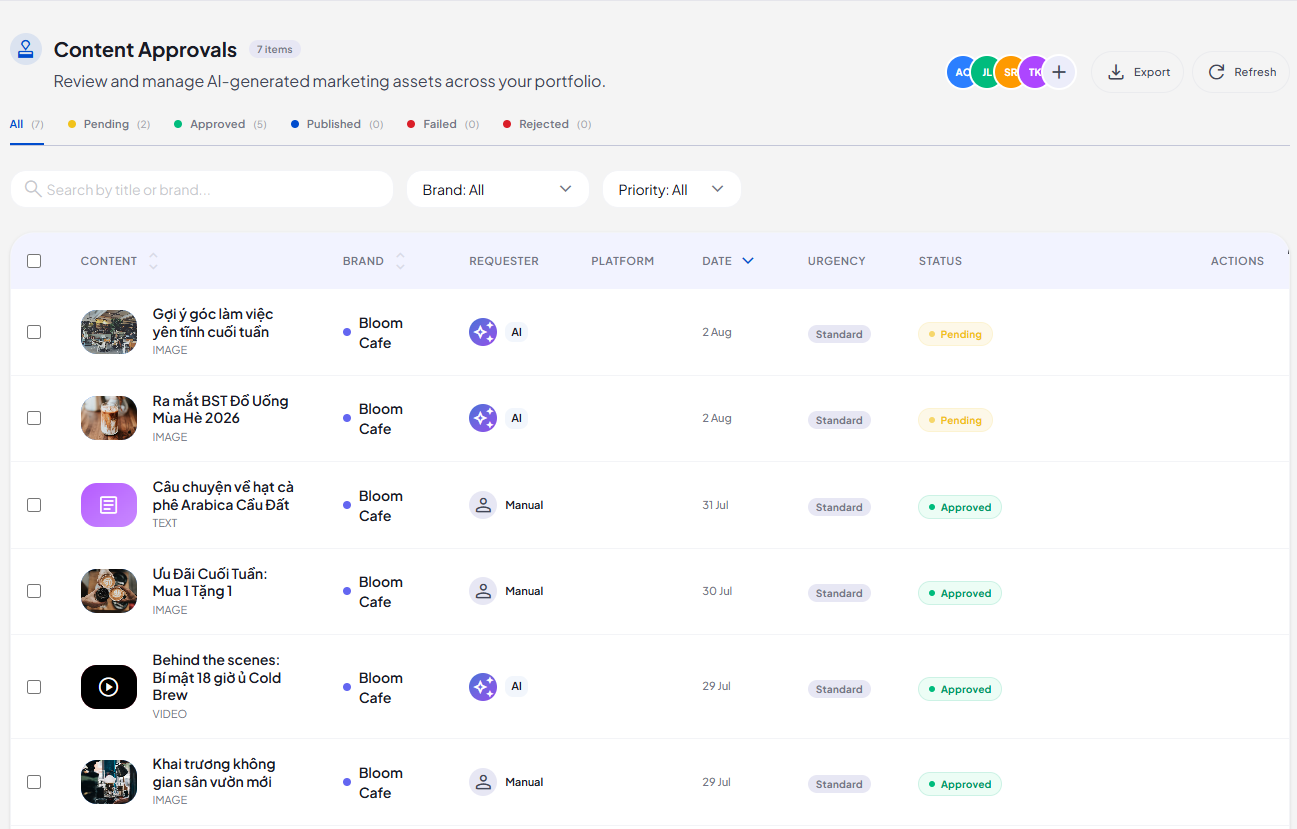Click the Export button
This screenshot has width=1297, height=829.
pos(1138,72)
